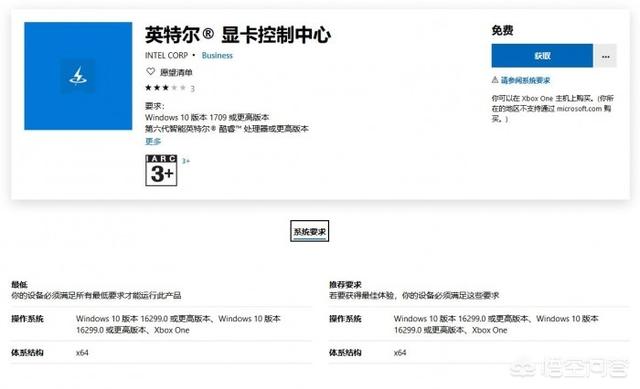Click the INTEL CORP publisher name

[167, 56]
